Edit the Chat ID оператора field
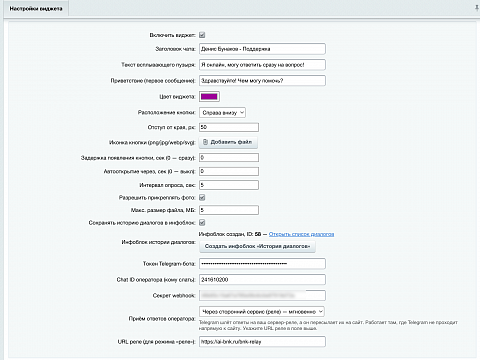The height and width of the screenshot is (360, 480). point(262,280)
